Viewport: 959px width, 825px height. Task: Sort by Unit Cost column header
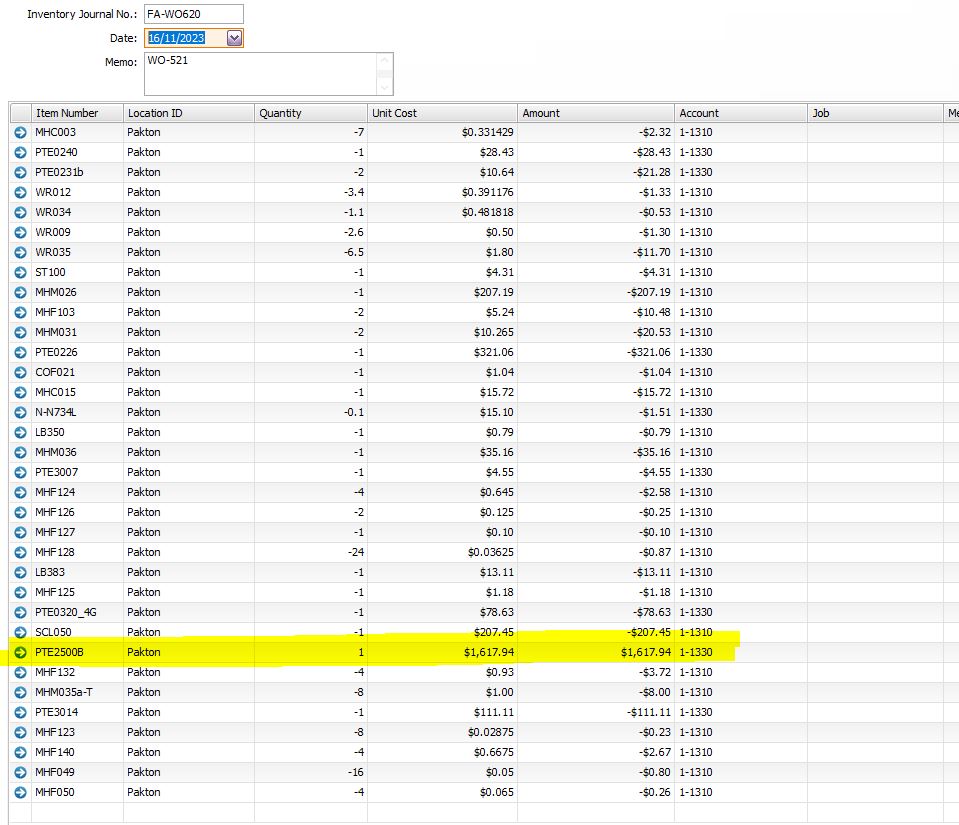coord(442,113)
